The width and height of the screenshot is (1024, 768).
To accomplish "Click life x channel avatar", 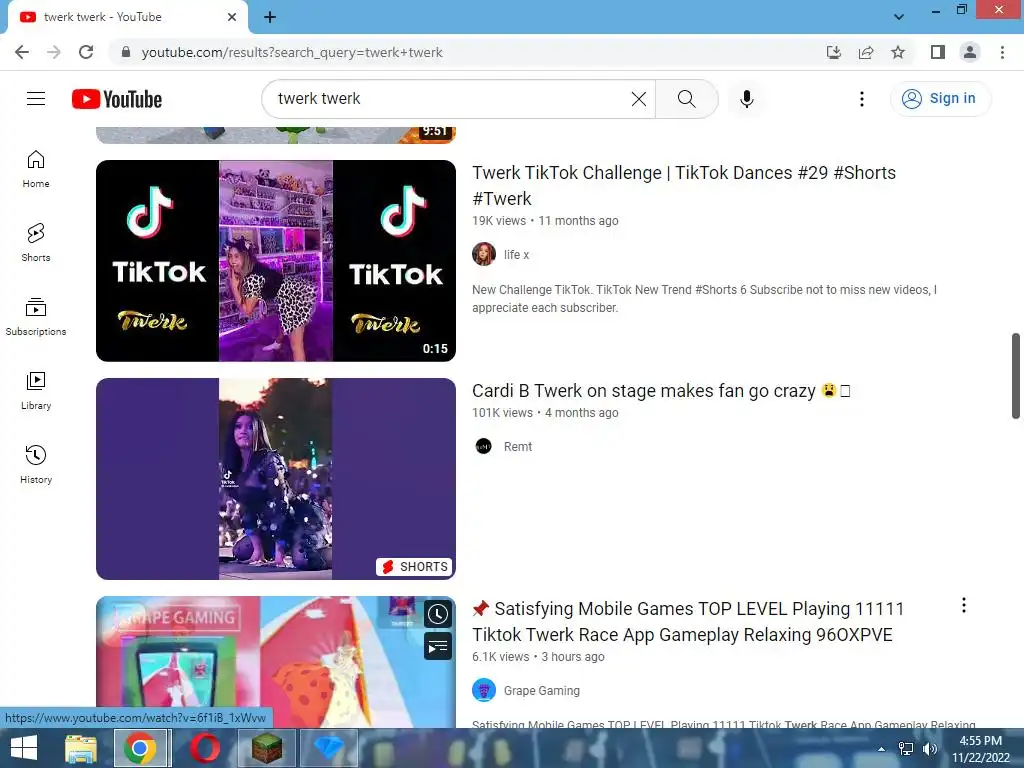I will [484, 254].
